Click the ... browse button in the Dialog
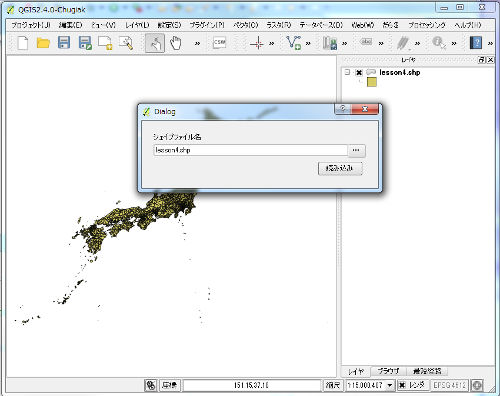Viewport: 500px width, 396px height. (356, 150)
